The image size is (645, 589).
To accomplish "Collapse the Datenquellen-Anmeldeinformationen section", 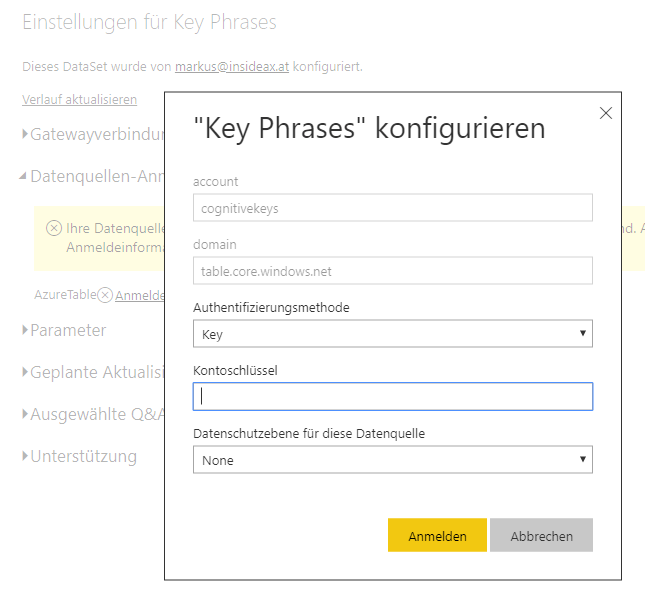I will point(90,175).
